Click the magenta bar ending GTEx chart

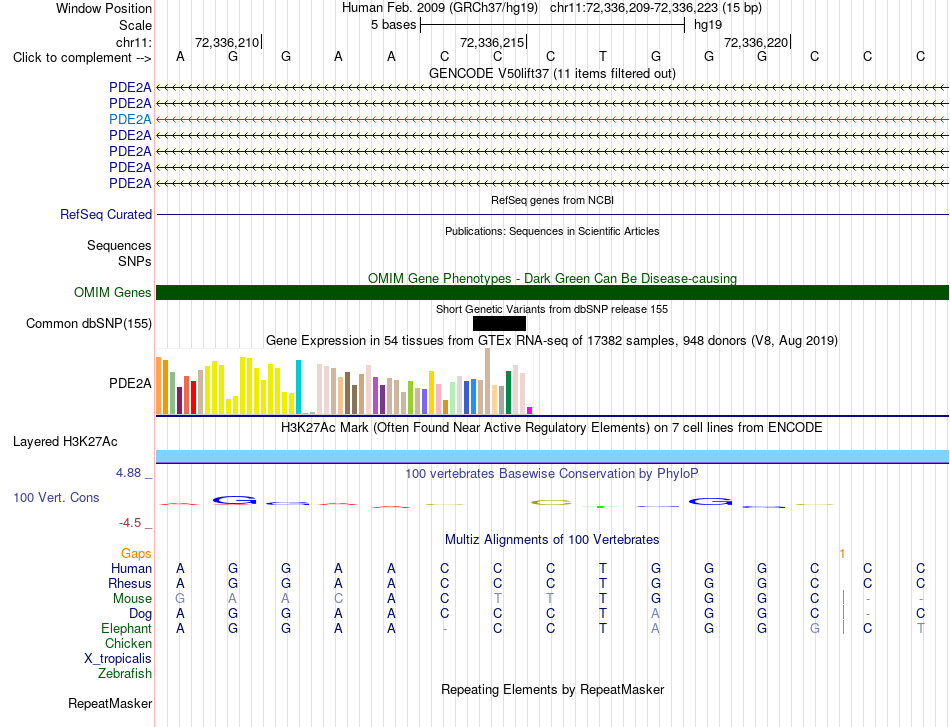click(x=530, y=411)
